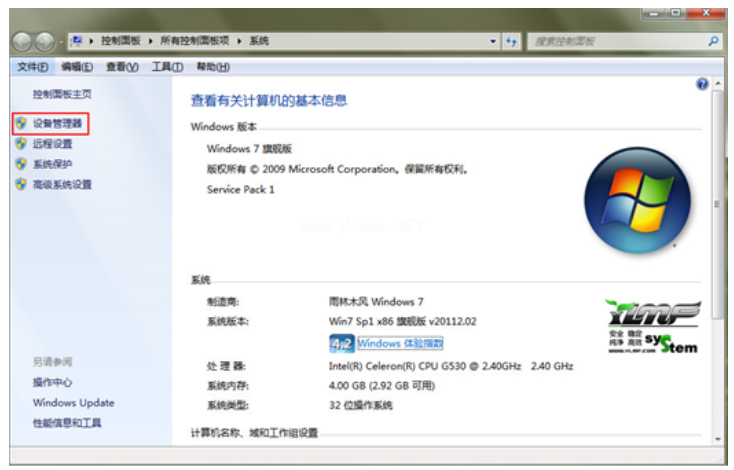The image size is (734, 470).
Task: Click the Remote Settings shield icon
Action: [20, 144]
